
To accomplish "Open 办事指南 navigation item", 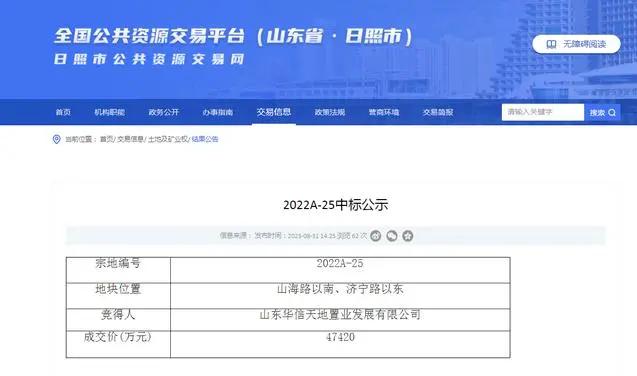I will pos(218,112).
